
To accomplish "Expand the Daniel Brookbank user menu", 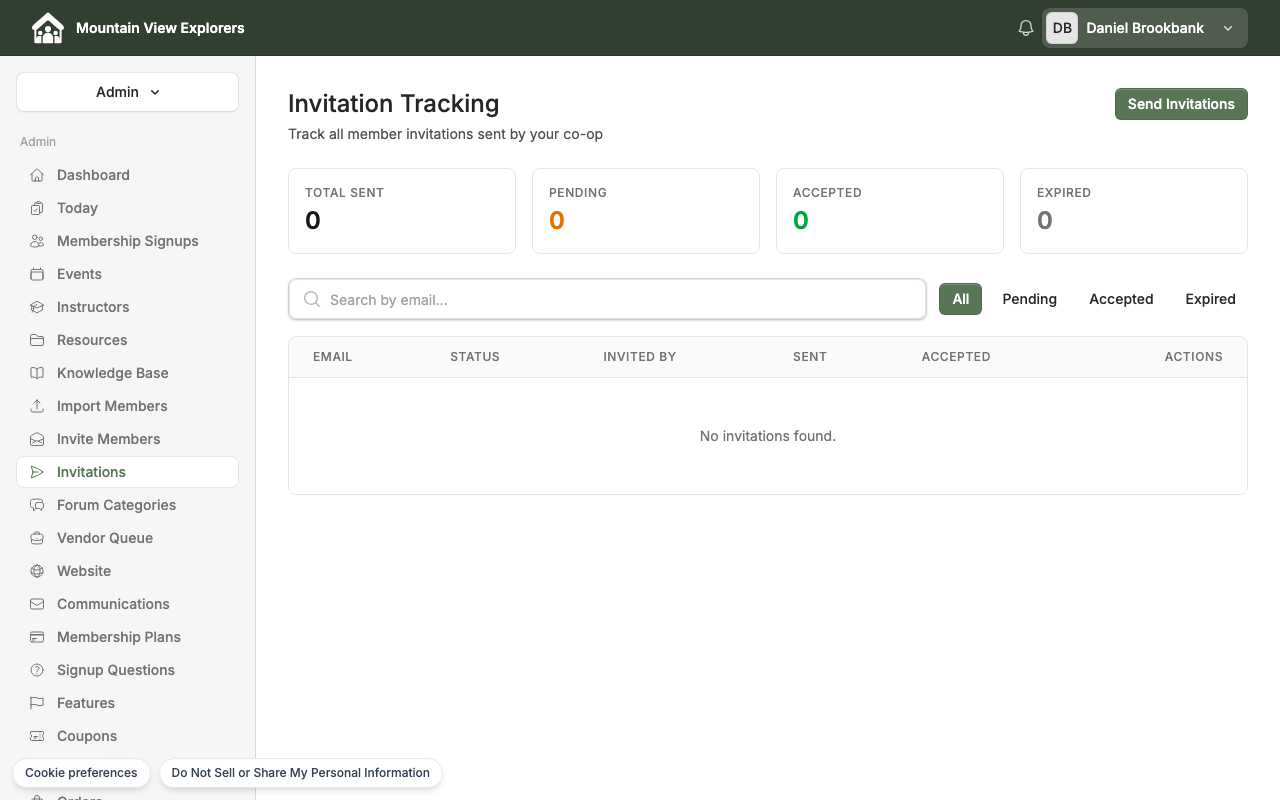I will 1145,28.
